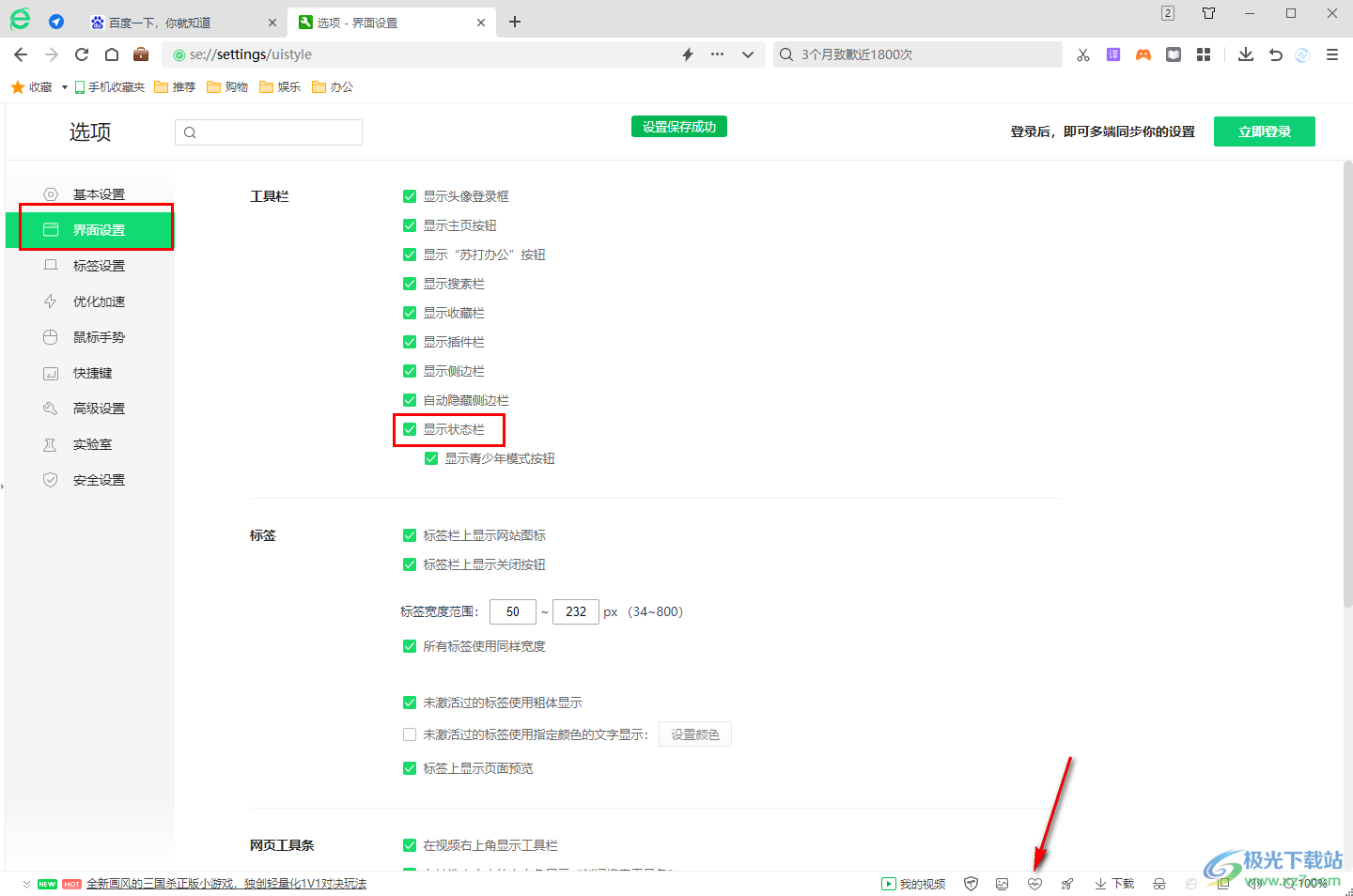The height and width of the screenshot is (896, 1353).
Task: Click the web search box in toolbar
Action: pos(918,54)
